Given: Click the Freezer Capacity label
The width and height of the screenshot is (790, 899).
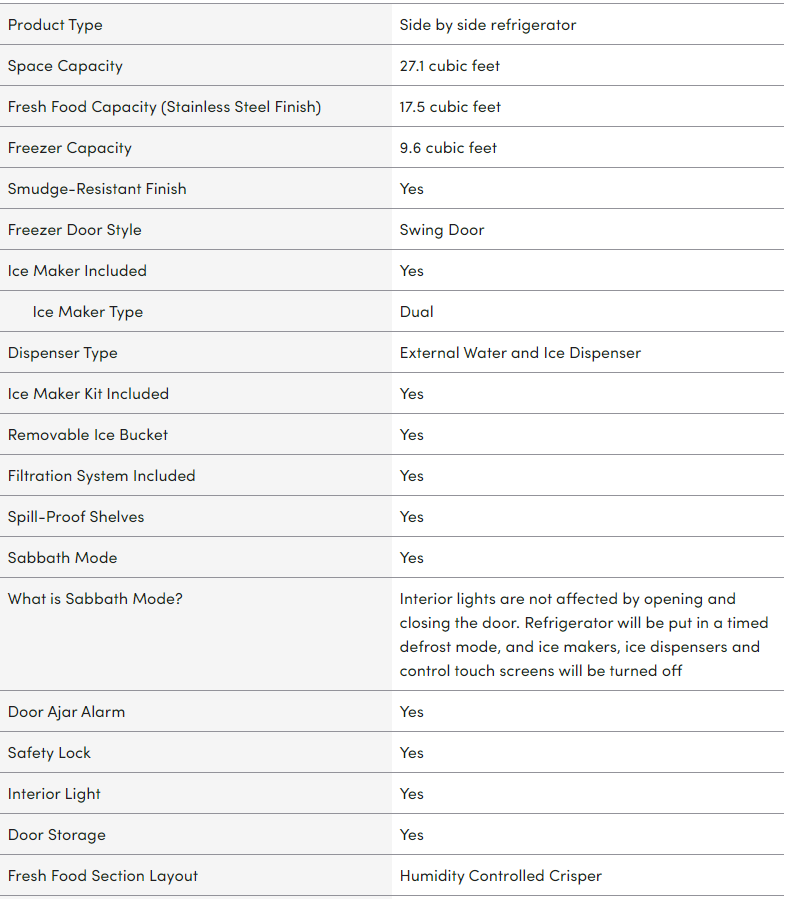Looking at the screenshot, I should (x=70, y=148).
